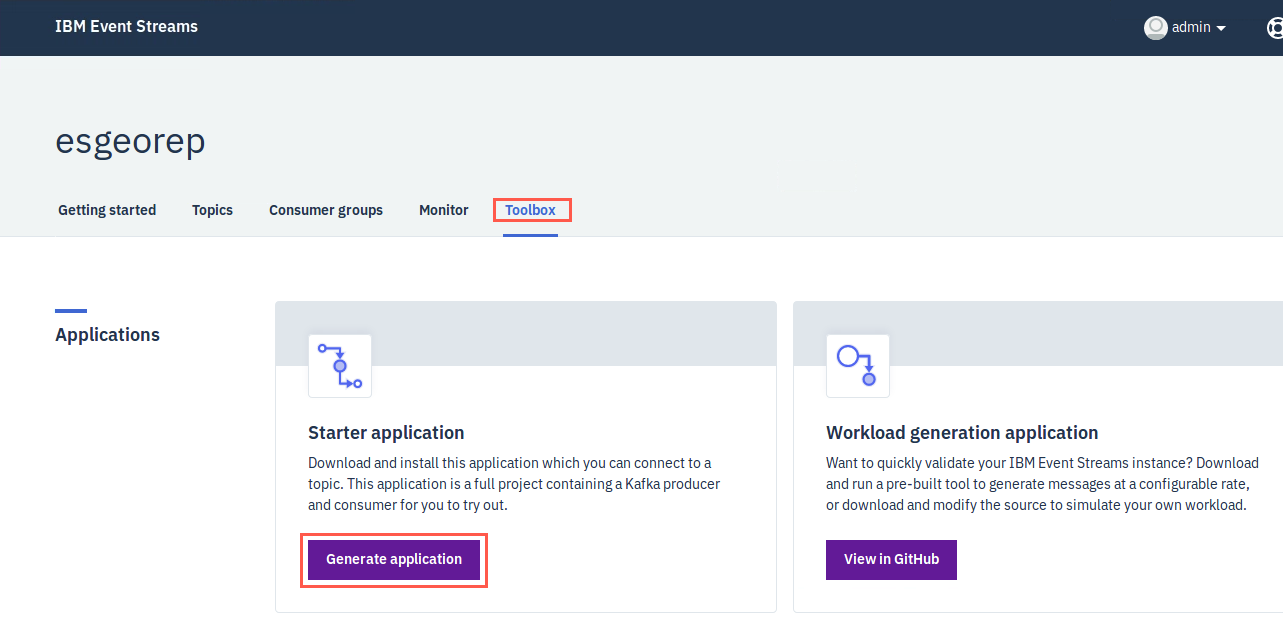Select the Monitor tab
Screen dimensions: 1283x621
point(444,210)
